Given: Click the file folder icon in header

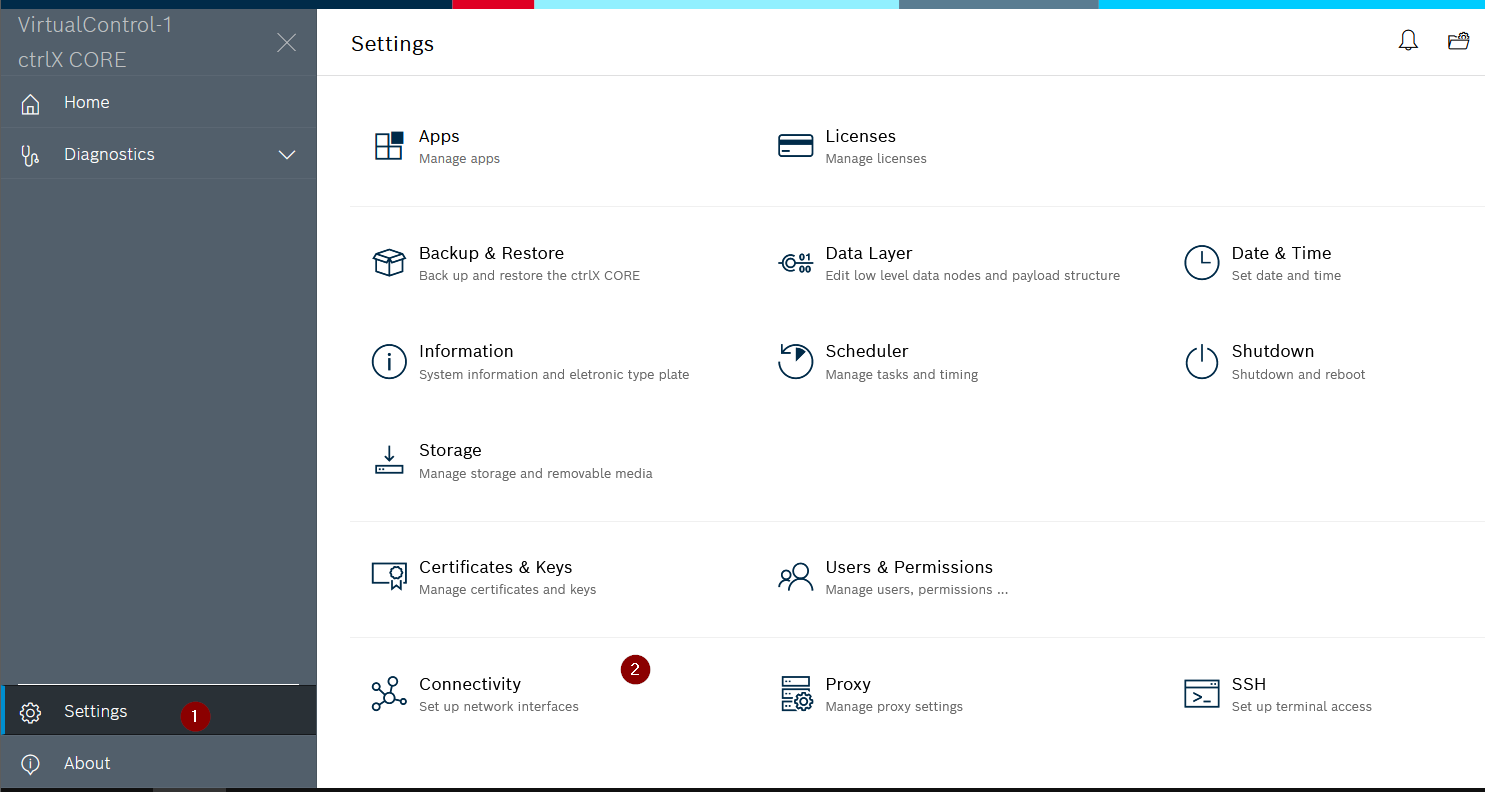Looking at the screenshot, I should click(x=1459, y=41).
